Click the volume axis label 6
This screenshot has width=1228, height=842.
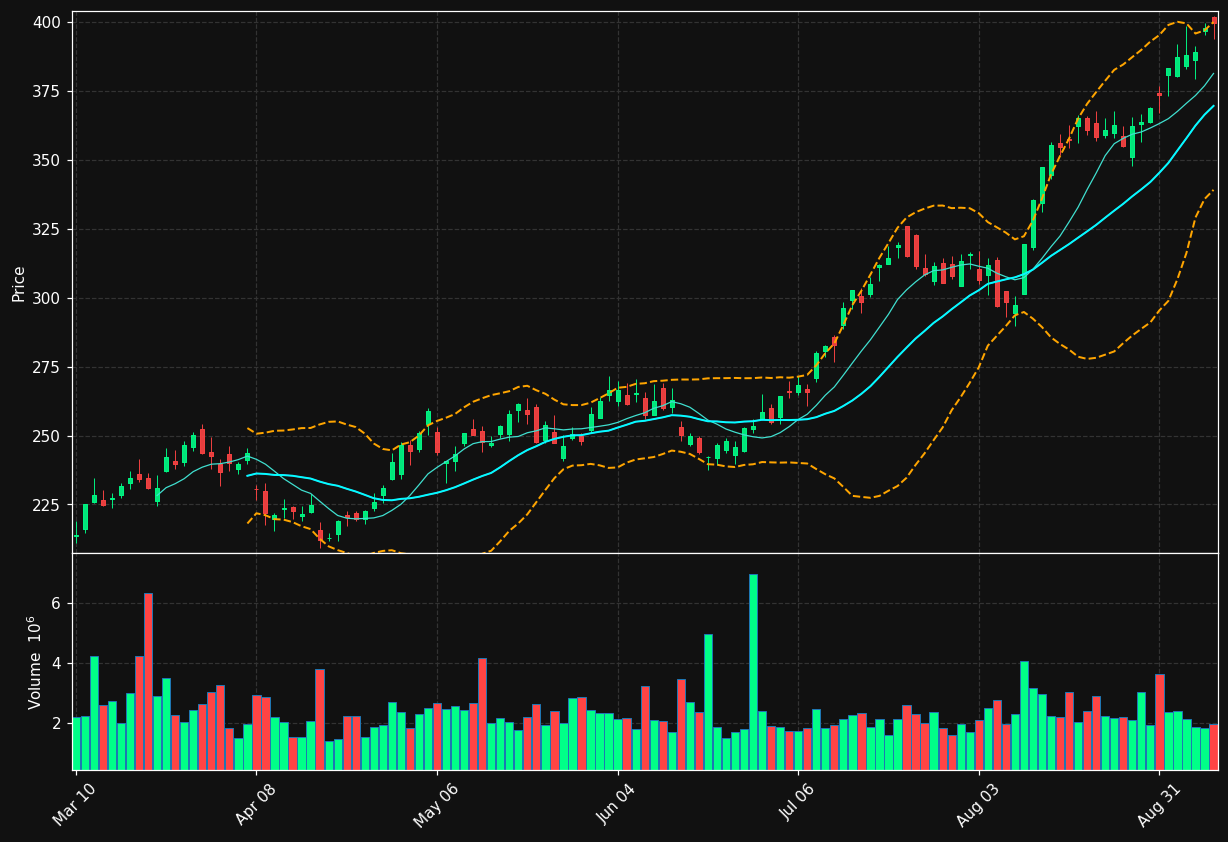point(56,604)
